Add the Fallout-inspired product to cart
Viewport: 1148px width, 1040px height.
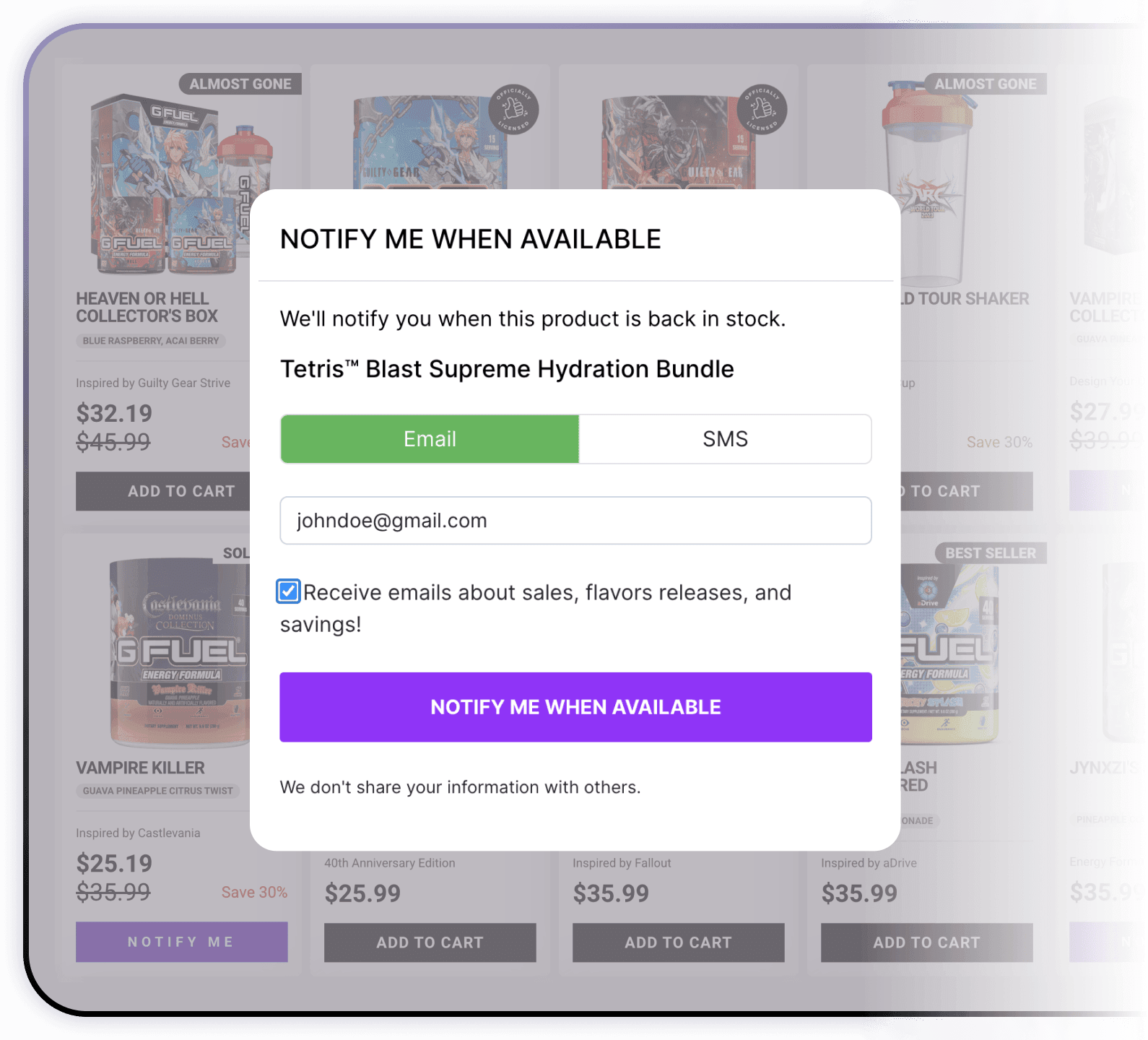tap(678, 942)
